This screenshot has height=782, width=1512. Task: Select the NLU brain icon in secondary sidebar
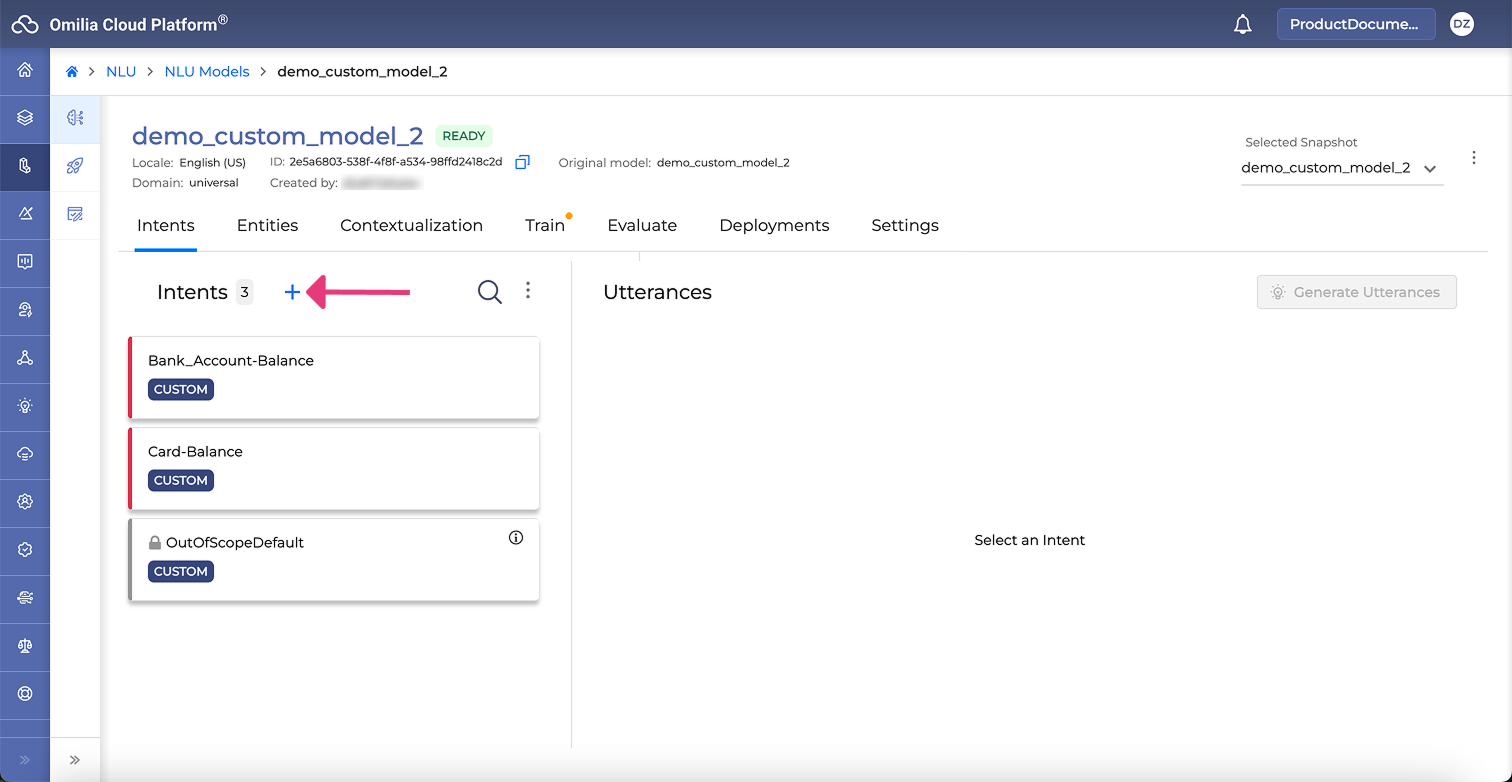click(x=75, y=118)
